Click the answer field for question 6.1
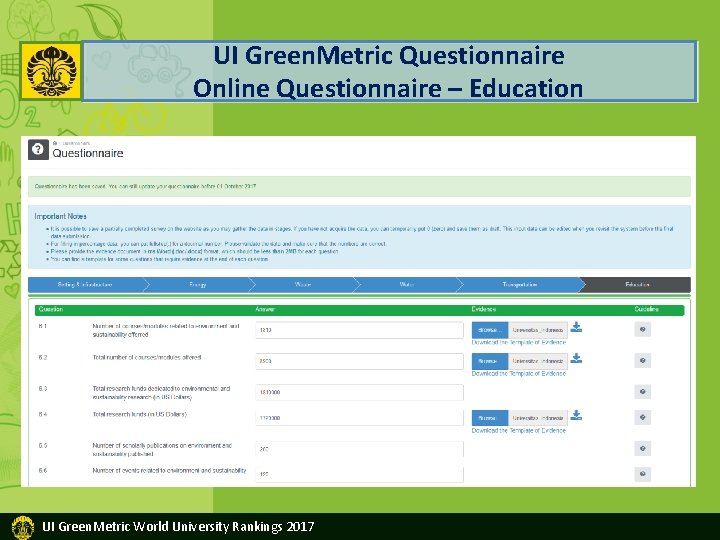This screenshot has width=720, height=540. (359, 330)
